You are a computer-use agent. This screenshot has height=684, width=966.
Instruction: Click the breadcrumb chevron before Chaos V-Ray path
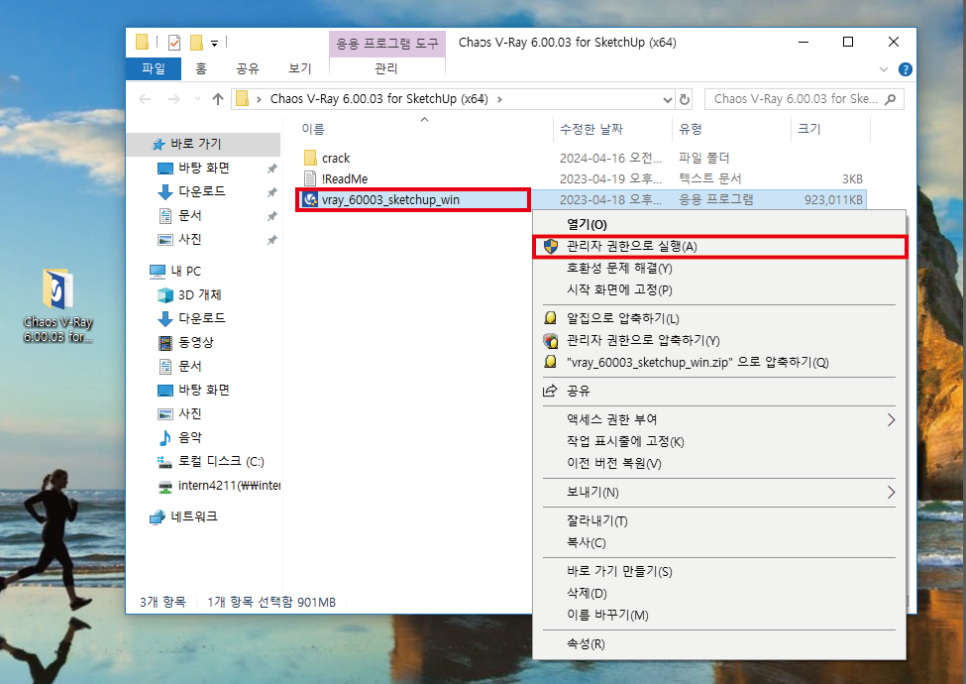coord(259,99)
